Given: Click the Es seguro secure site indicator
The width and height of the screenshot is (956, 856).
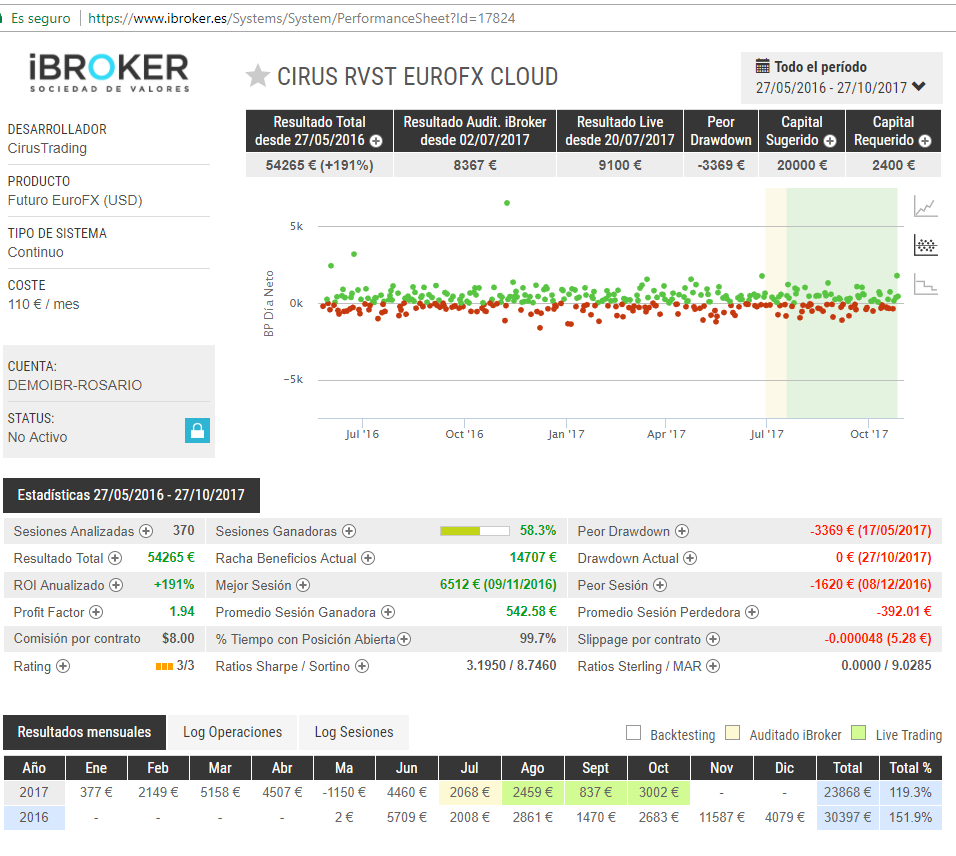Looking at the screenshot, I should pyautogui.click(x=40, y=18).
